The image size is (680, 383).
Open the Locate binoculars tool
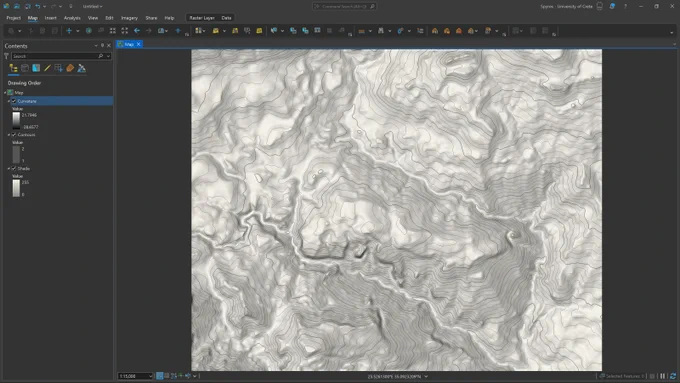click(x=381, y=31)
